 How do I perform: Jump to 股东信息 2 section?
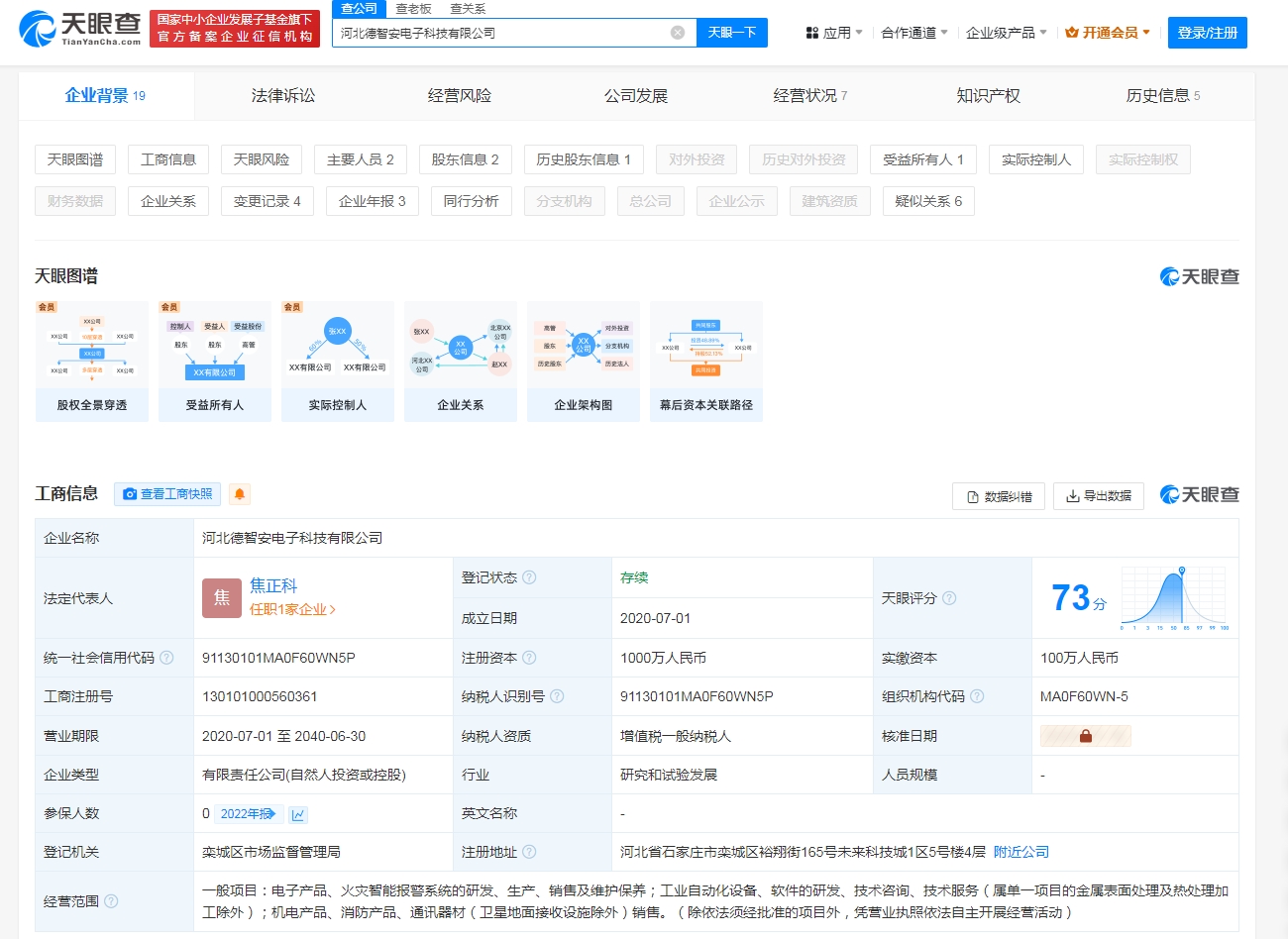[x=466, y=159]
